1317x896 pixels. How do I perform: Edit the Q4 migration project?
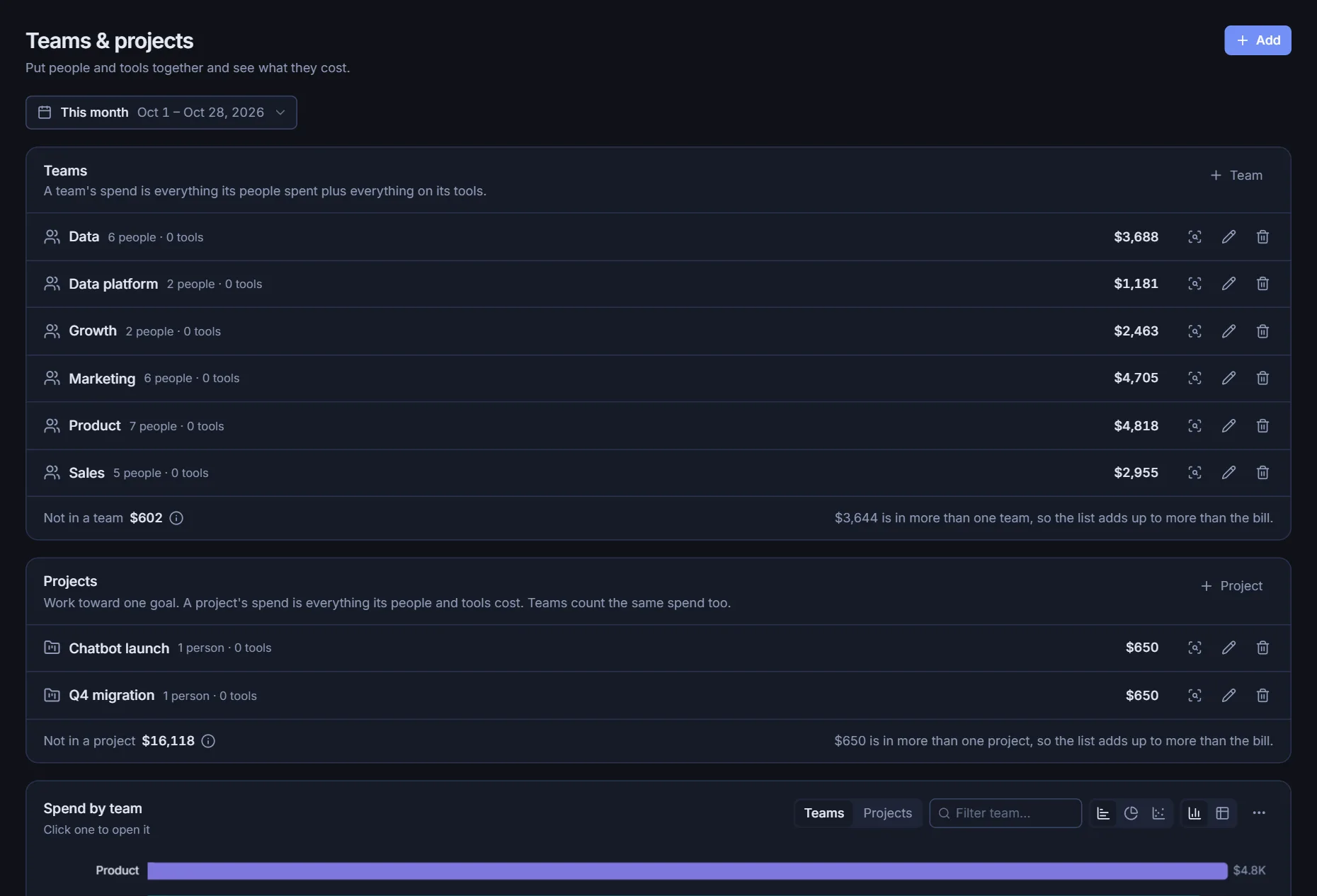1228,696
